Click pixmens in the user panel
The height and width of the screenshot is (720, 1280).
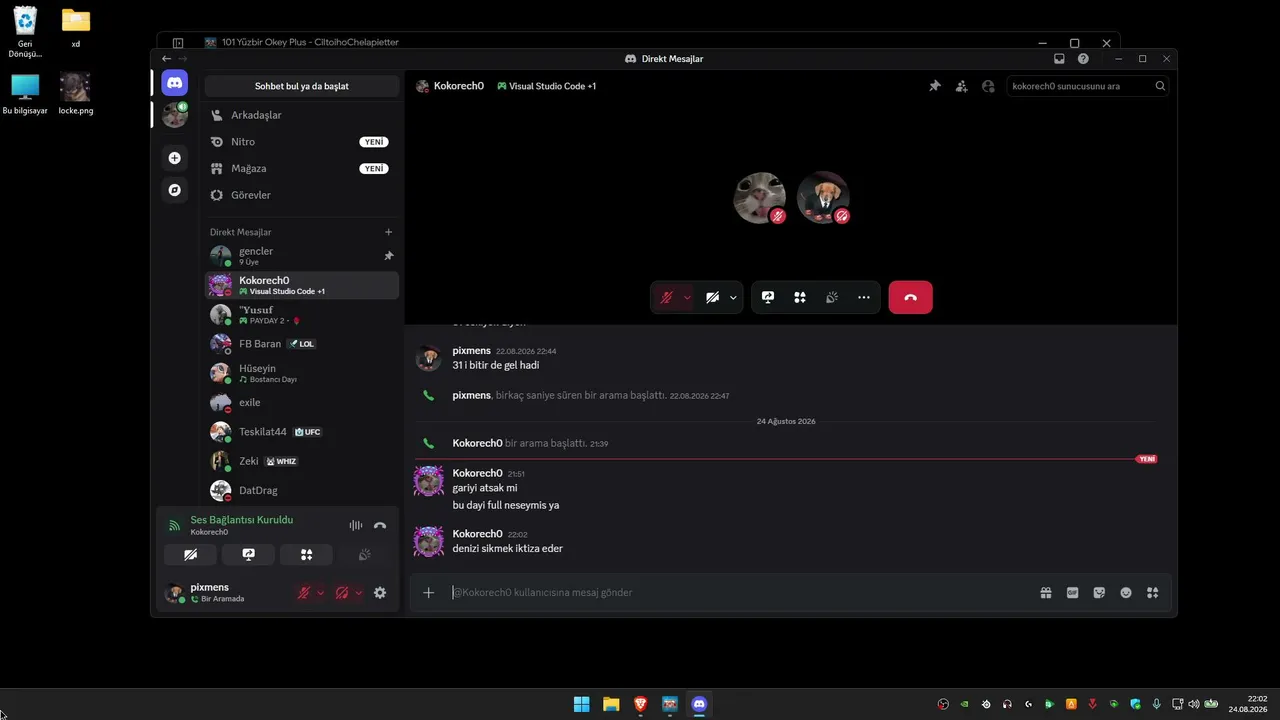click(x=210, y=587)
